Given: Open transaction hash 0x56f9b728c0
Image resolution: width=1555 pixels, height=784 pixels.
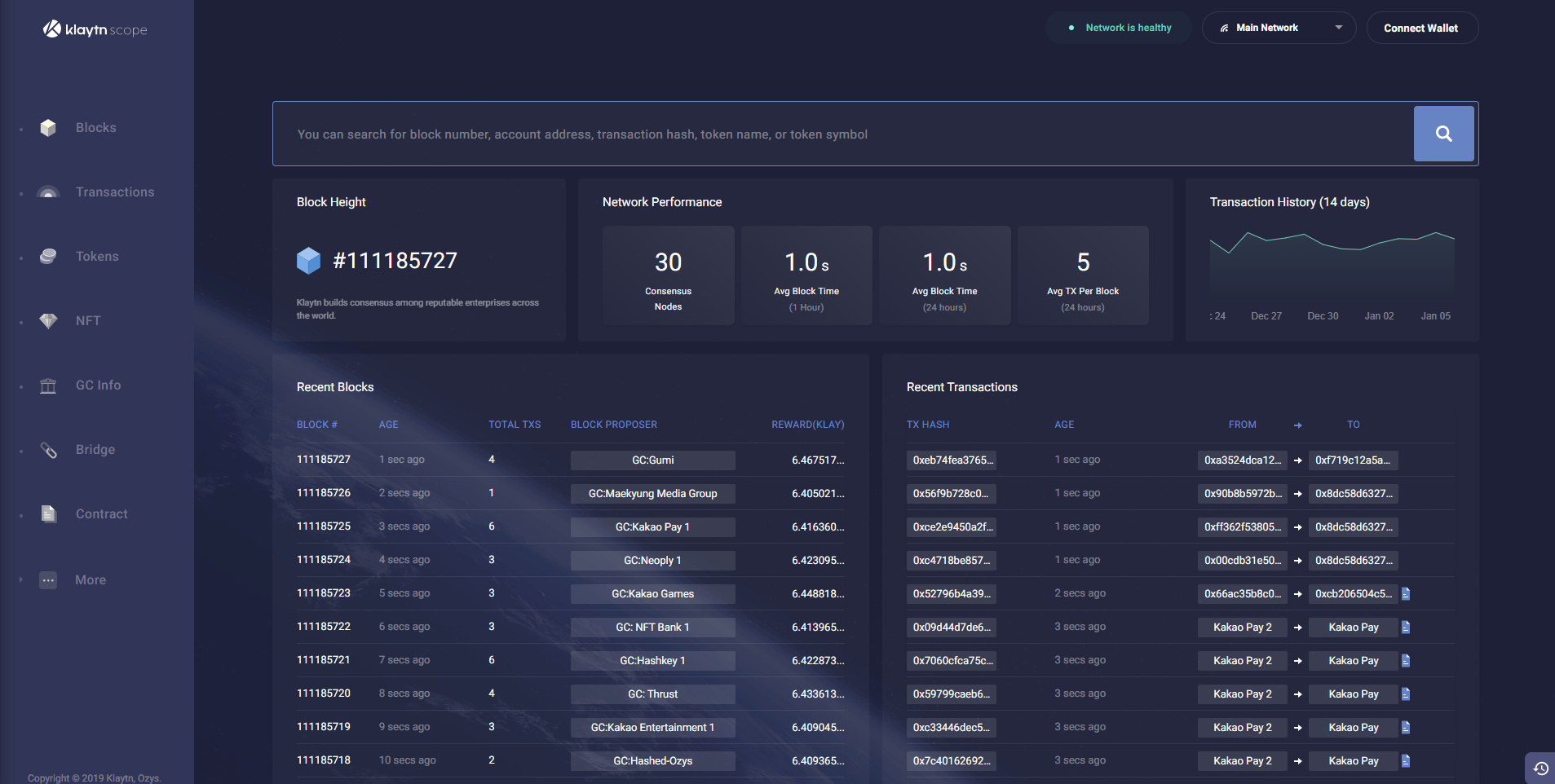Looking at the screenshot, I should tap(952, 494).
